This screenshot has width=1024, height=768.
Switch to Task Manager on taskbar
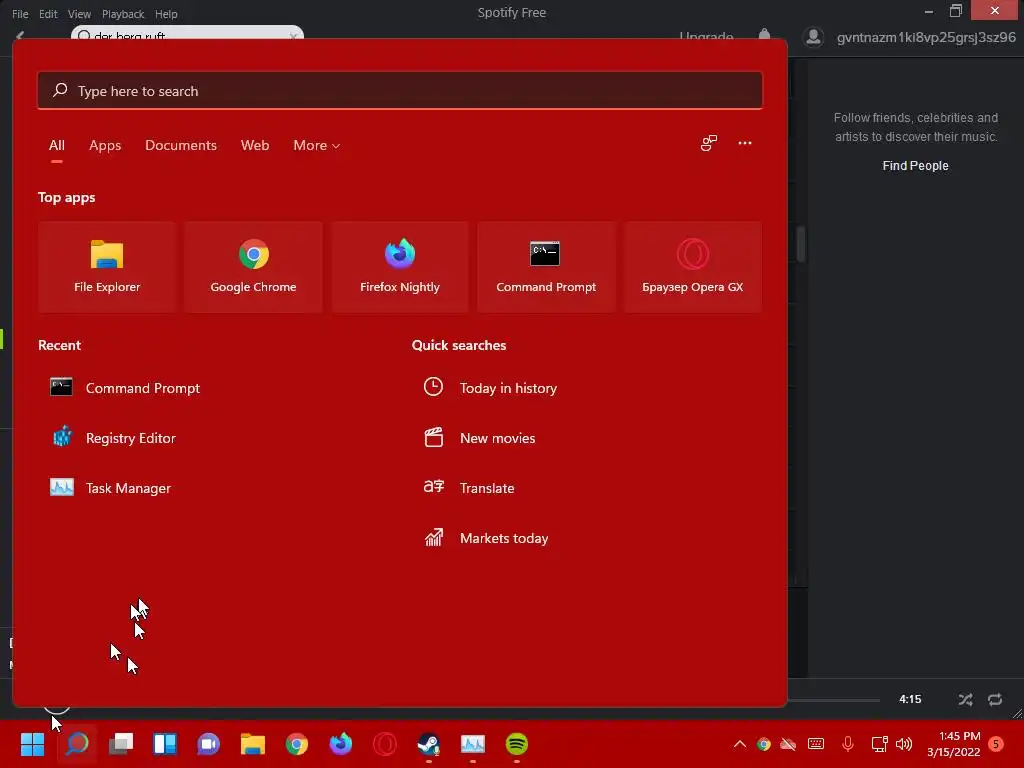click(x=473, y=744)
